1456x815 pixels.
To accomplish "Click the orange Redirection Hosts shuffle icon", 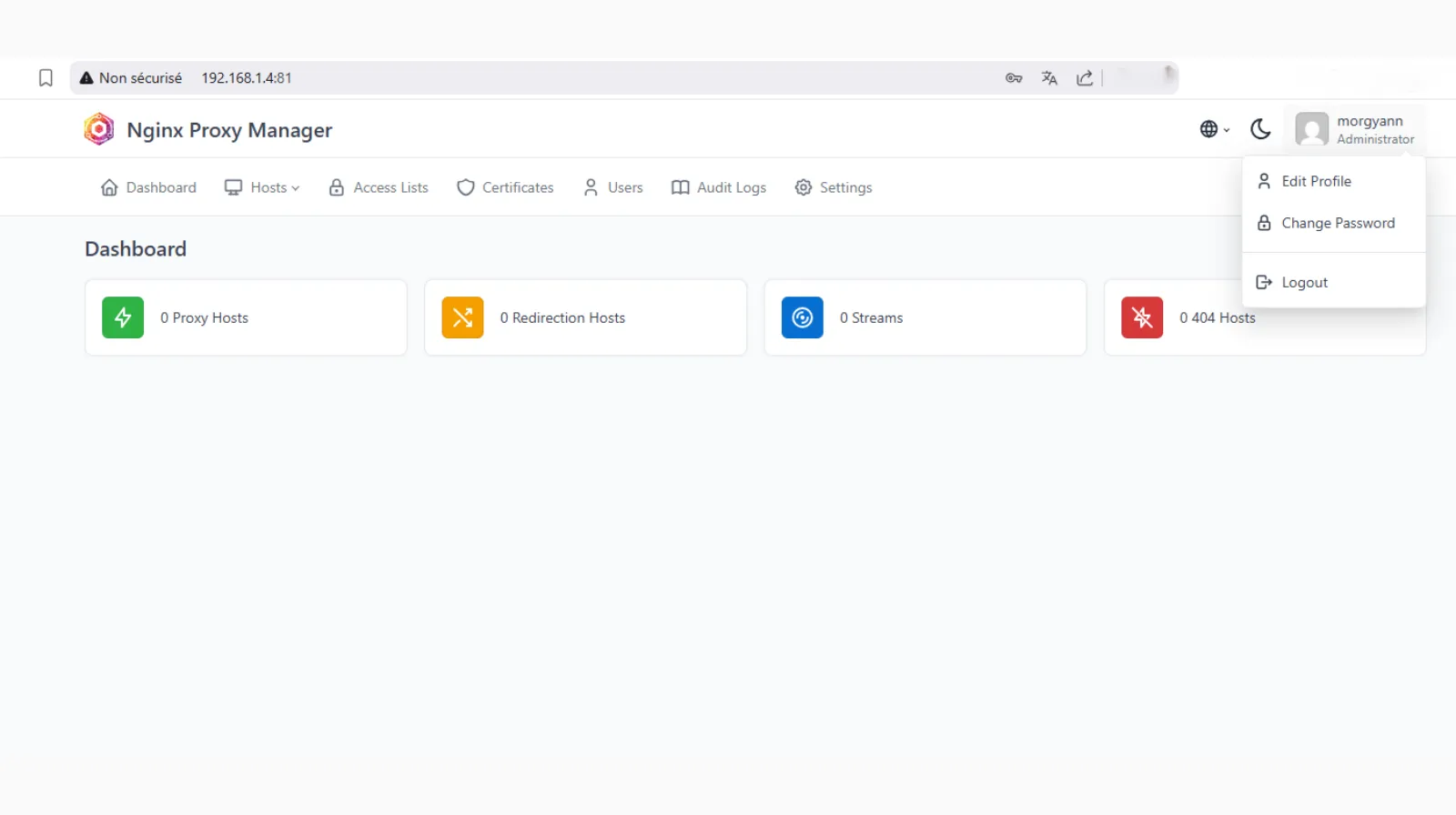I will click(462, 317).
